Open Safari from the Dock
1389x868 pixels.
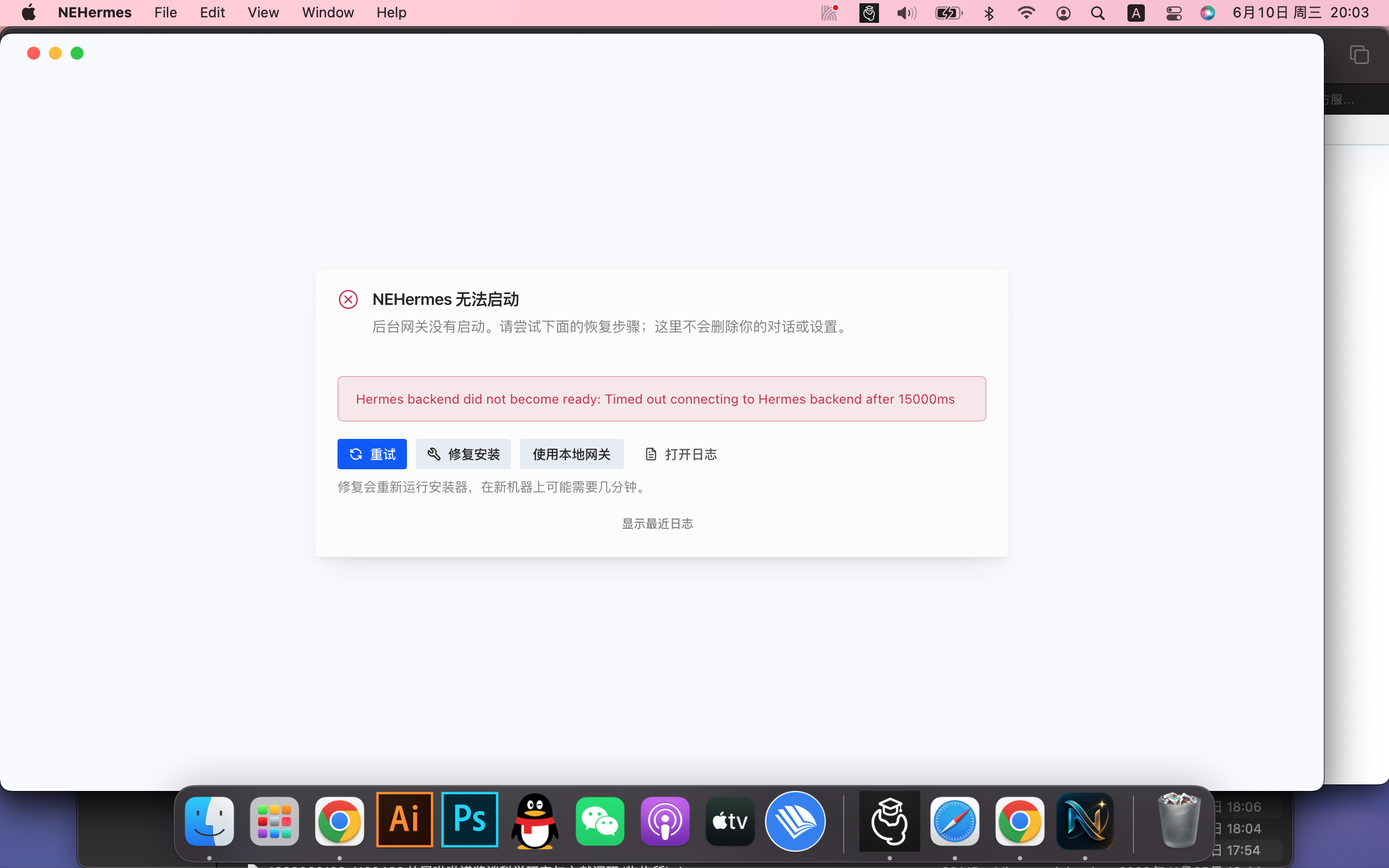pyautogui.click(x=954, y=821)
